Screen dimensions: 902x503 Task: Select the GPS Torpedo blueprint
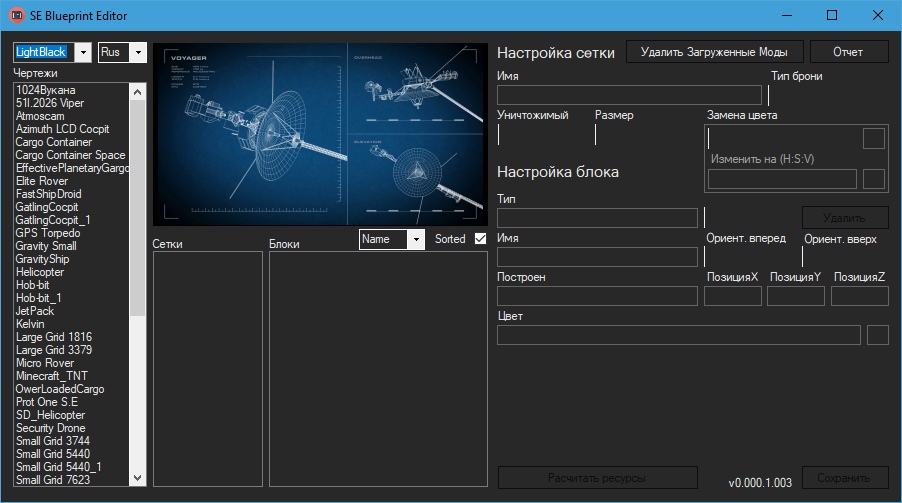tap(72, 233)
